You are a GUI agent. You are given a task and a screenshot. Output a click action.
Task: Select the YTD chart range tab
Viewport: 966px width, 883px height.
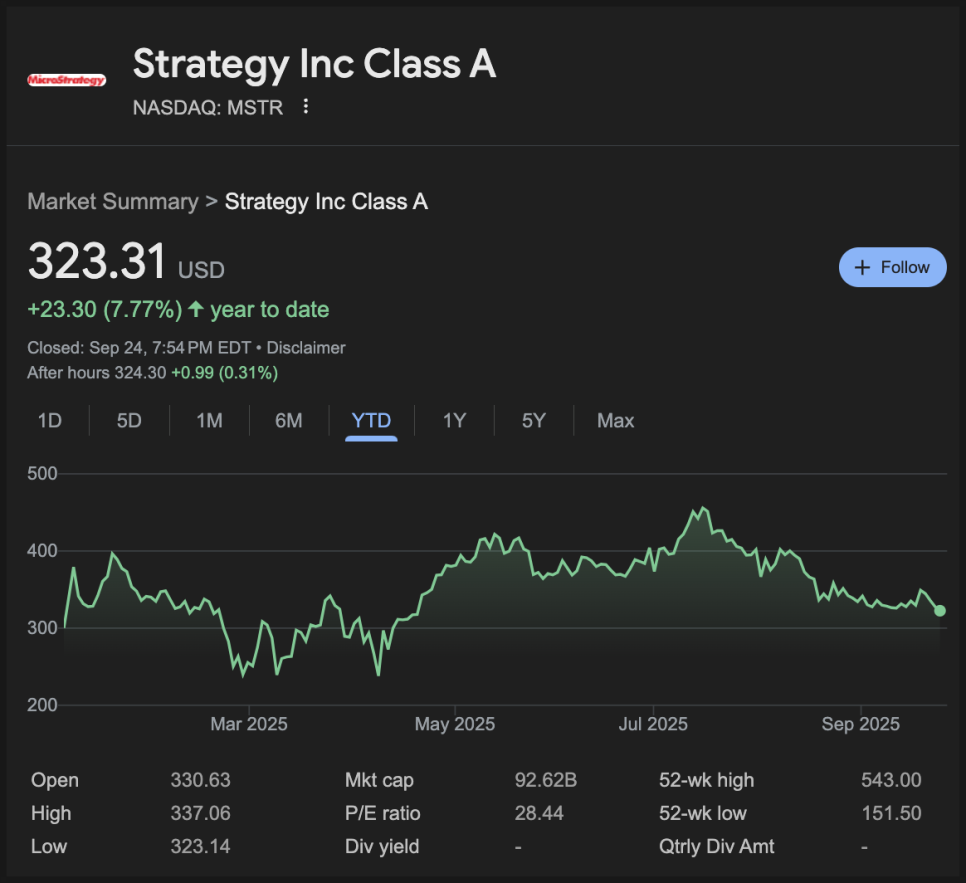point(371,421)
